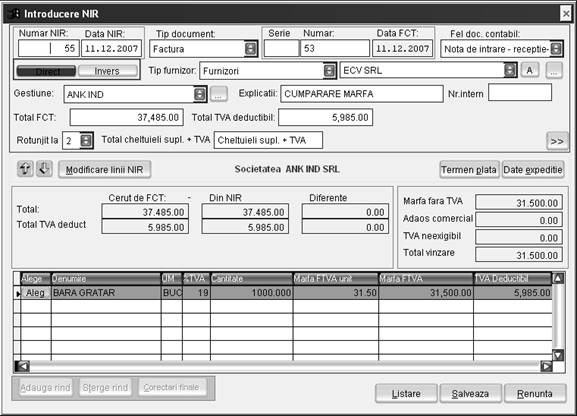
Task: Open Date expeditie button
Action: (533, 170)
